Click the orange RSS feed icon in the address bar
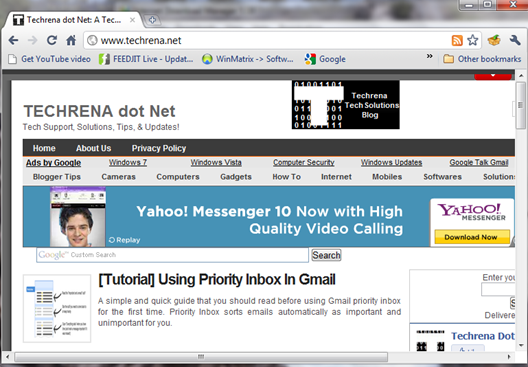 point(457,40)
